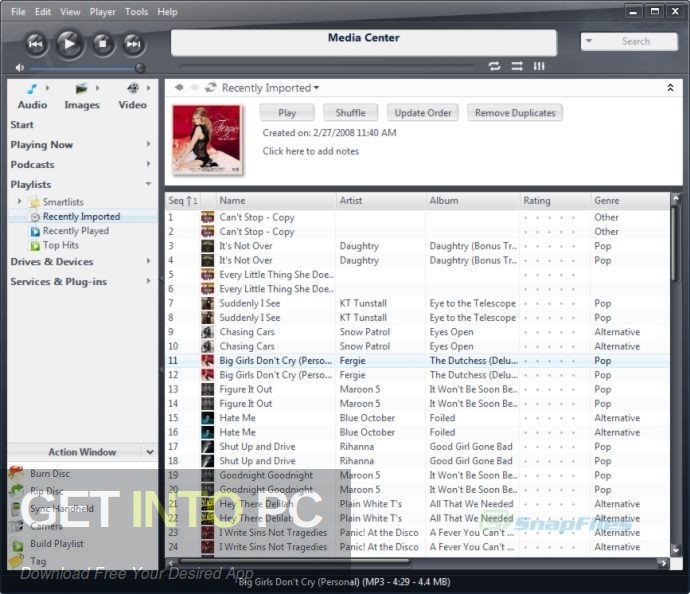The image size is (690, 594).
Task: Expand the arrow next to Images
Action: click(98, 88)
